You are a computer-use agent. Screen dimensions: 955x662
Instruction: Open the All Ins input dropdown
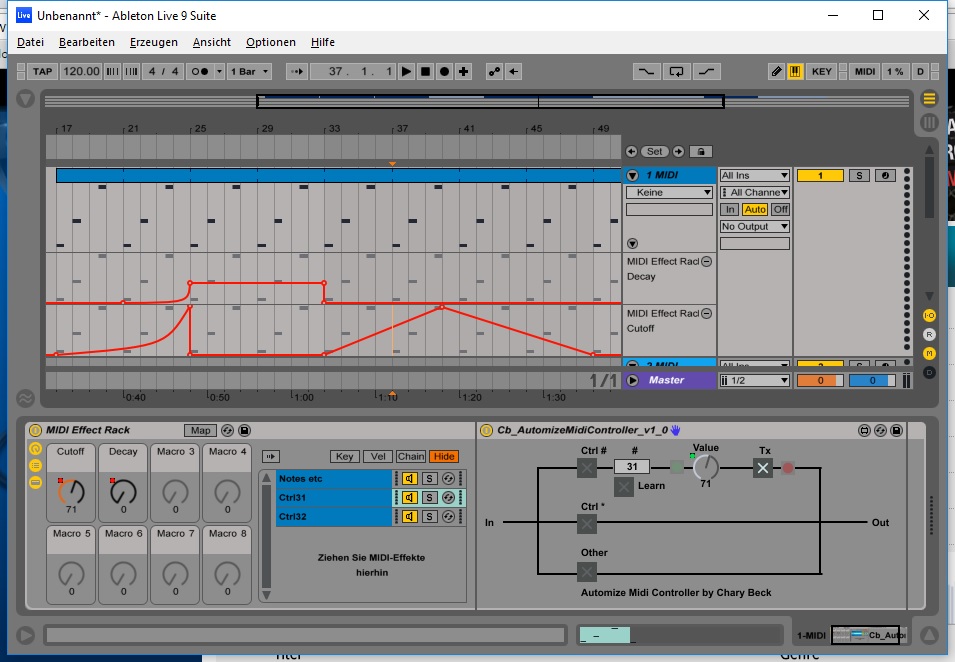[755, 176]
